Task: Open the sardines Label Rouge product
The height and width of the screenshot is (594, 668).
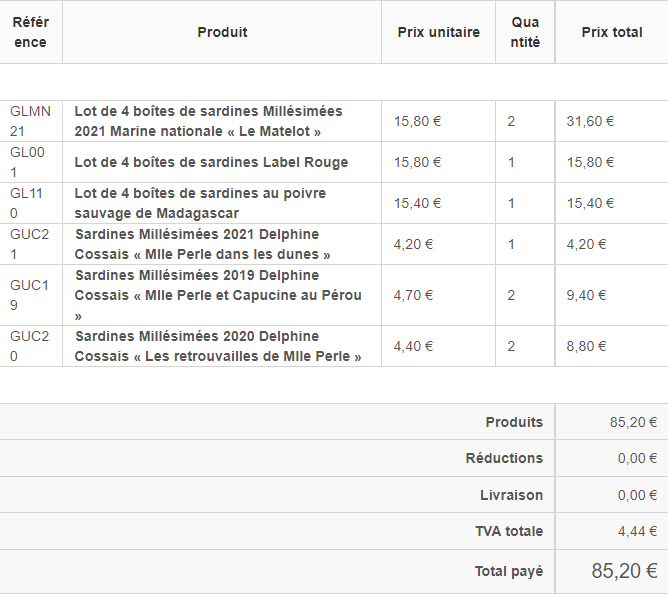Action: point(211,162)
